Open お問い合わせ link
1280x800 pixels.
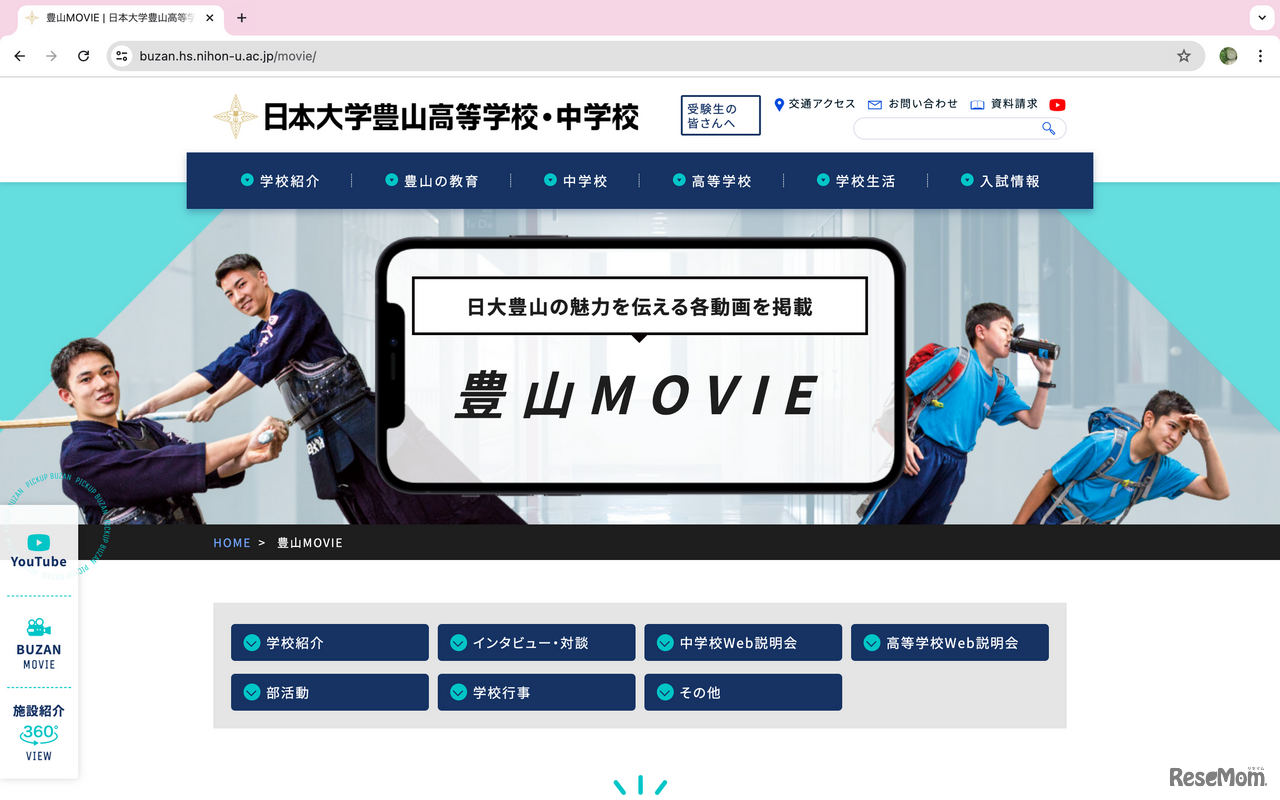point(913,104)
